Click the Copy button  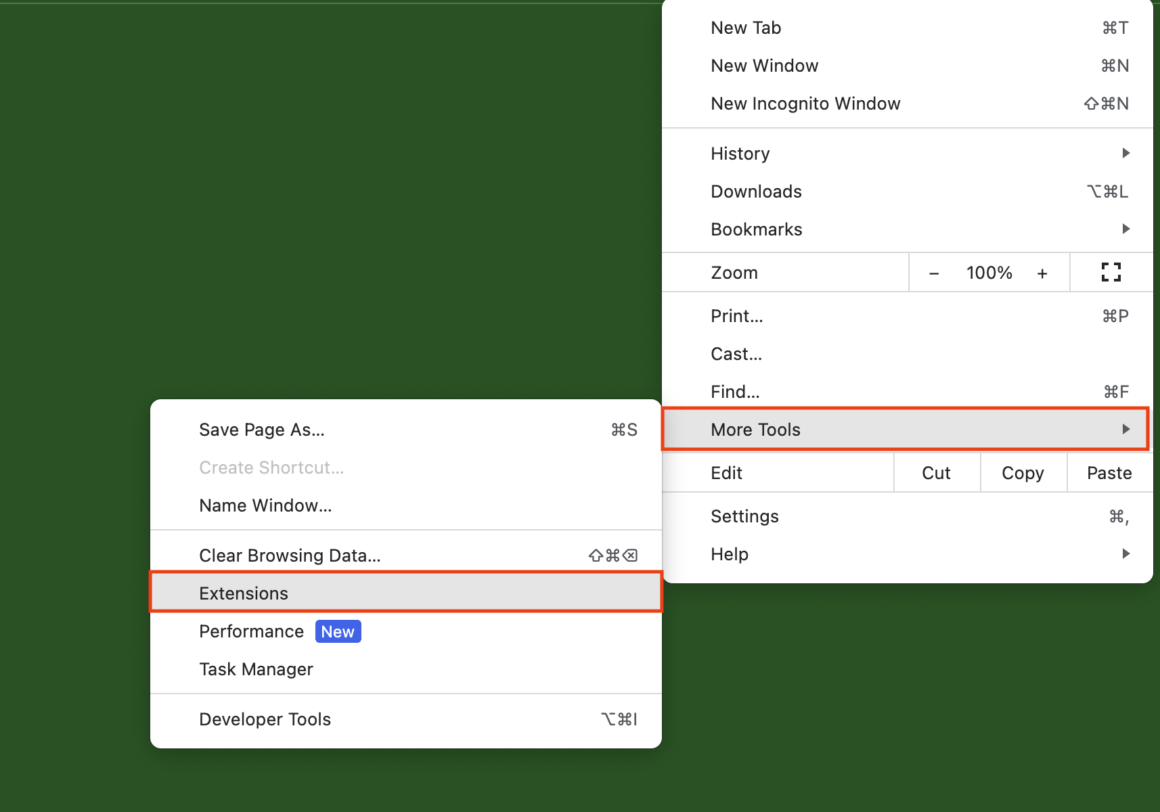click(x=1022, y=473)
